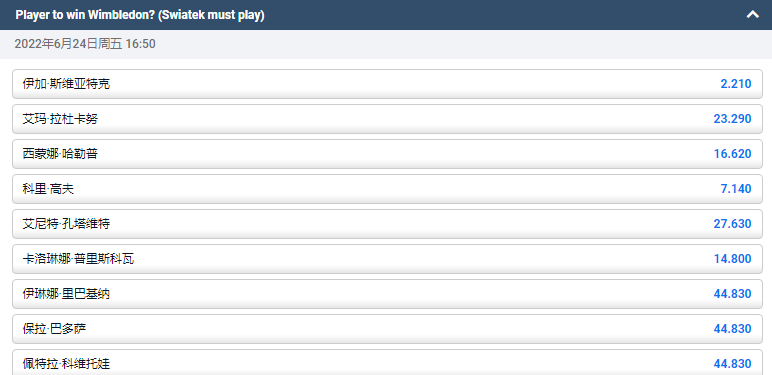Pick 科里·高夫 selection row

pos(387,188)
